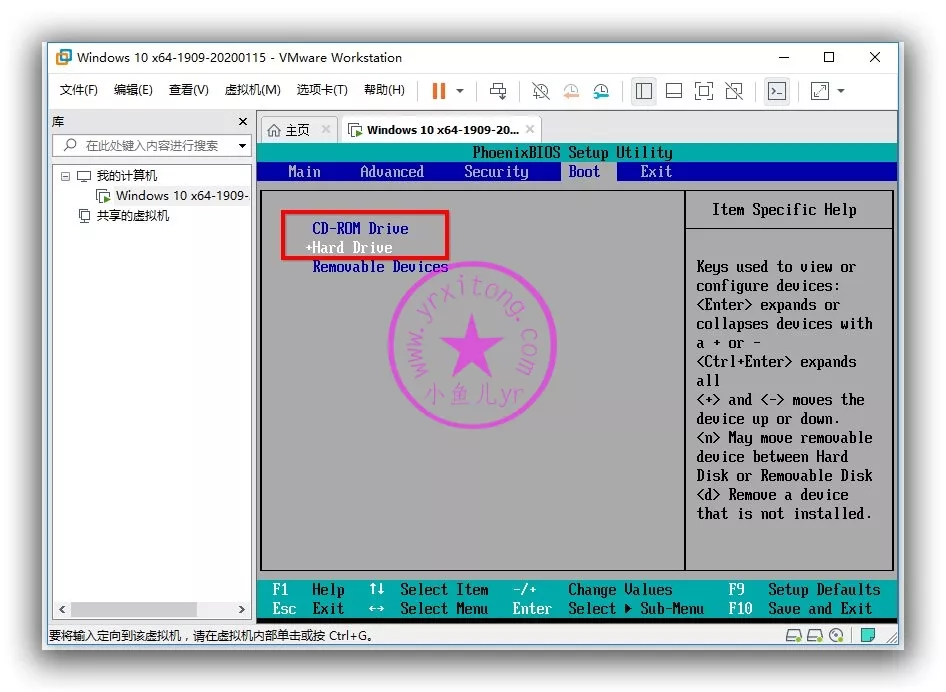Enter full screen mode icon
This screenshot has width=946, height=692.
pyautogui.click(x=704, y=91)
